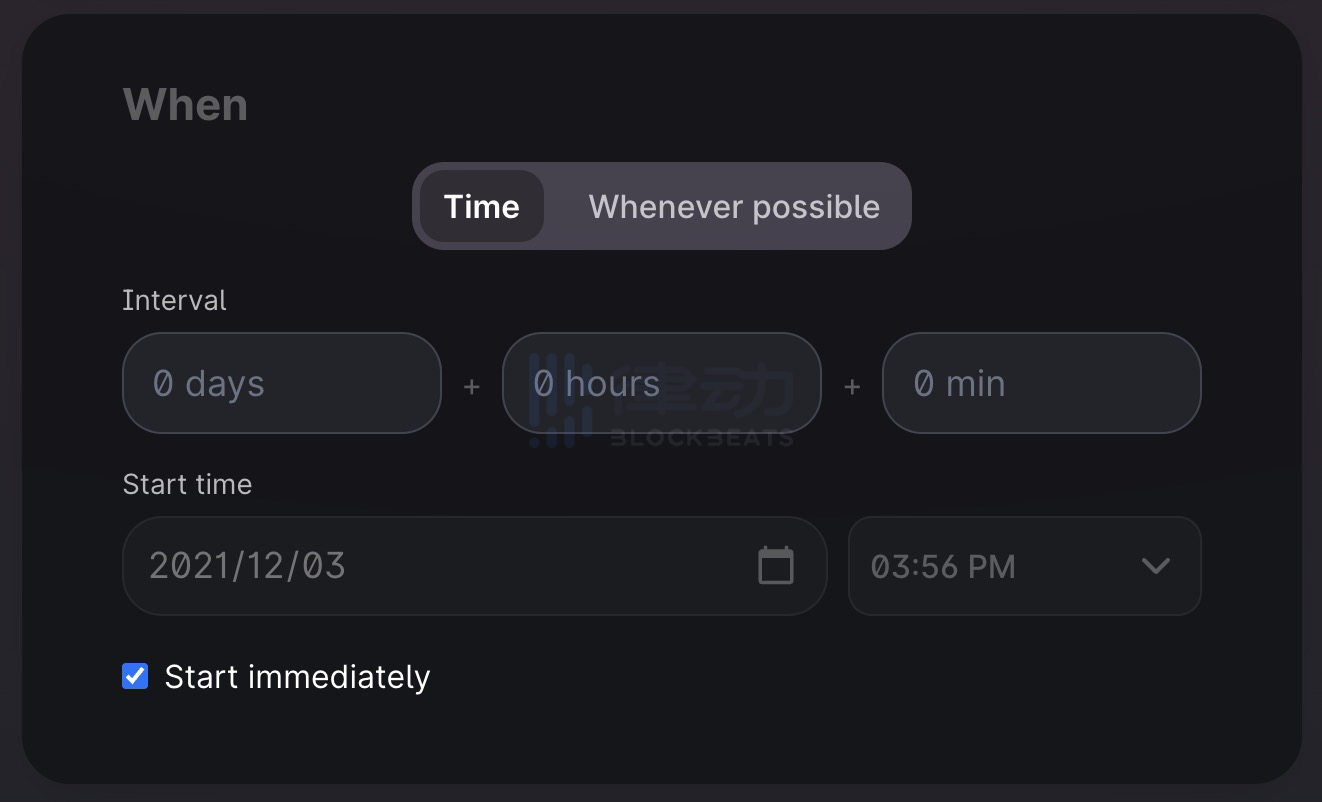Viewport: 1322px width, 802px height.
Task: Uncheck the Start immediately checkbox
Action: [x=135, y=676]
